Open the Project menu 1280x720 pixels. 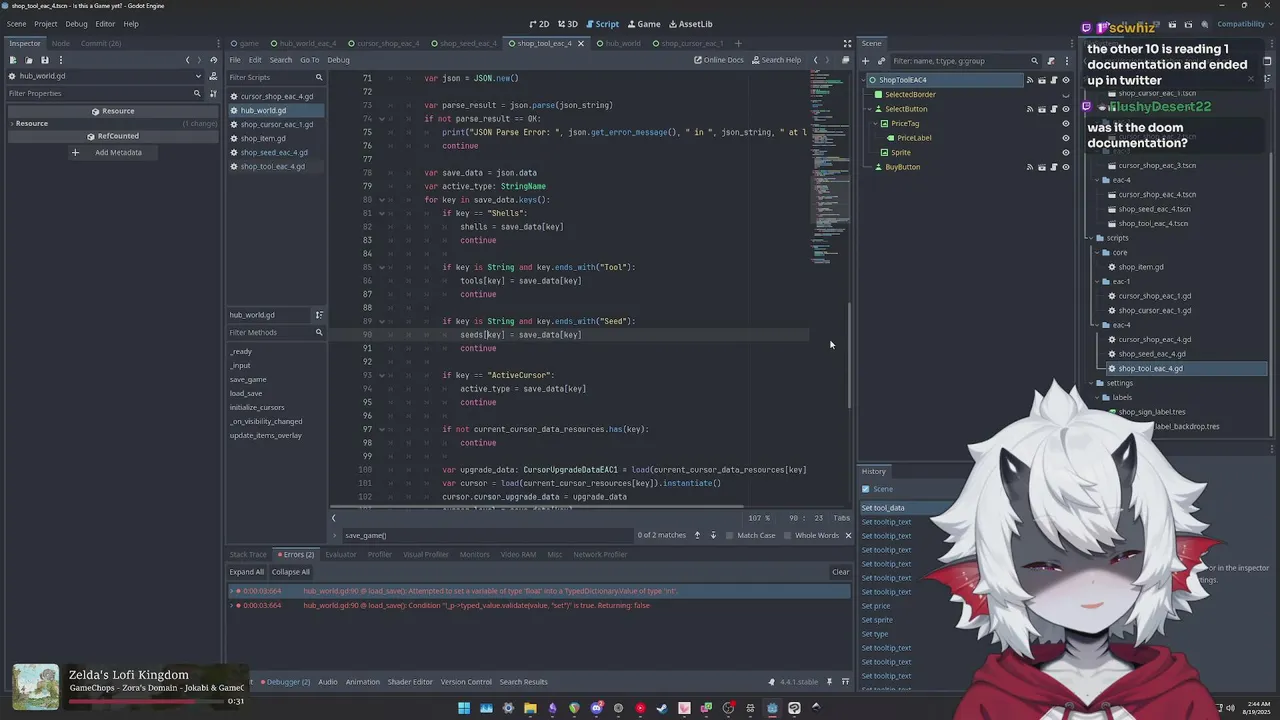(x=45, y=24)
